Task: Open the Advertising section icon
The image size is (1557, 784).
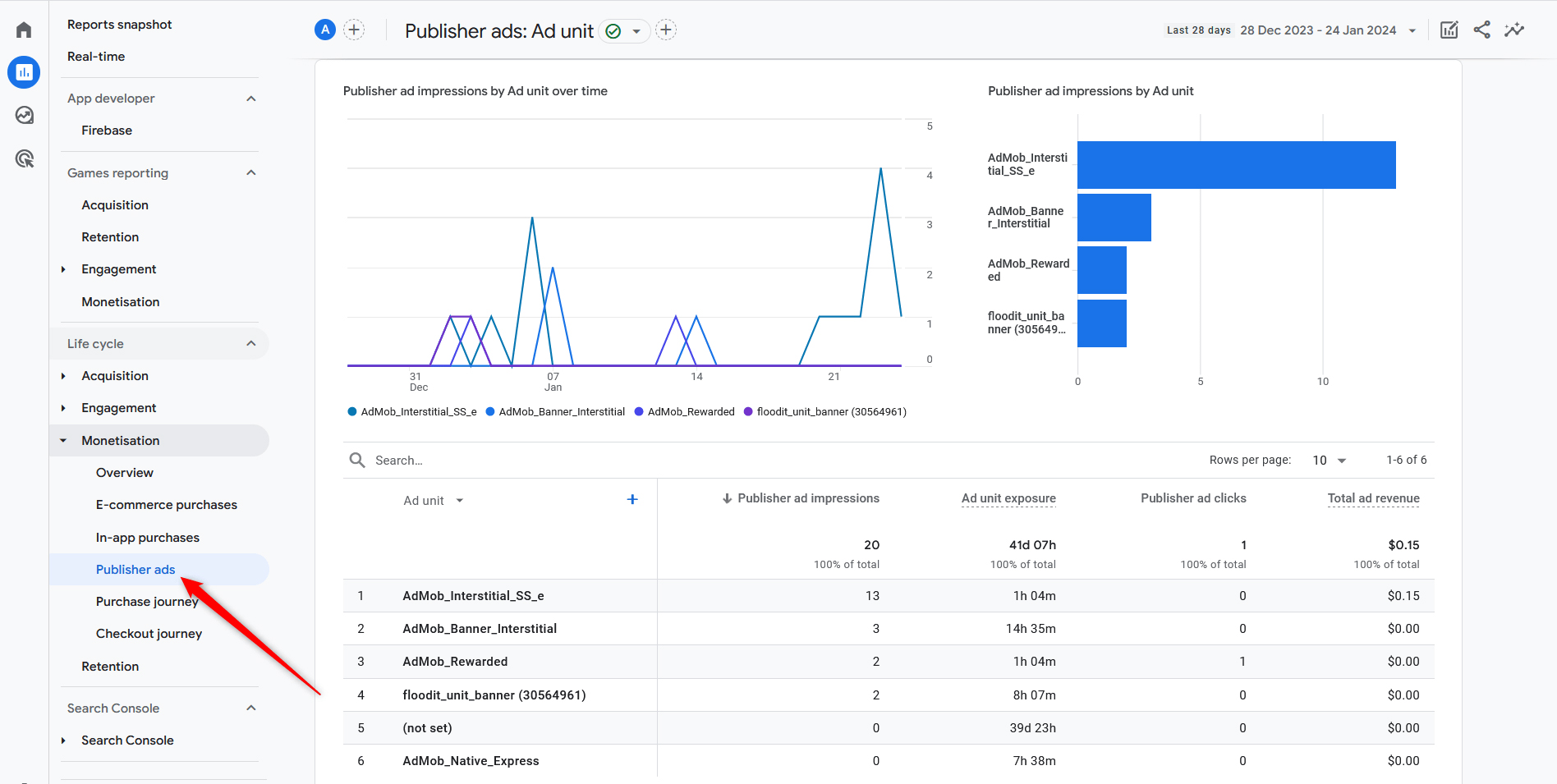Action: 24,158
